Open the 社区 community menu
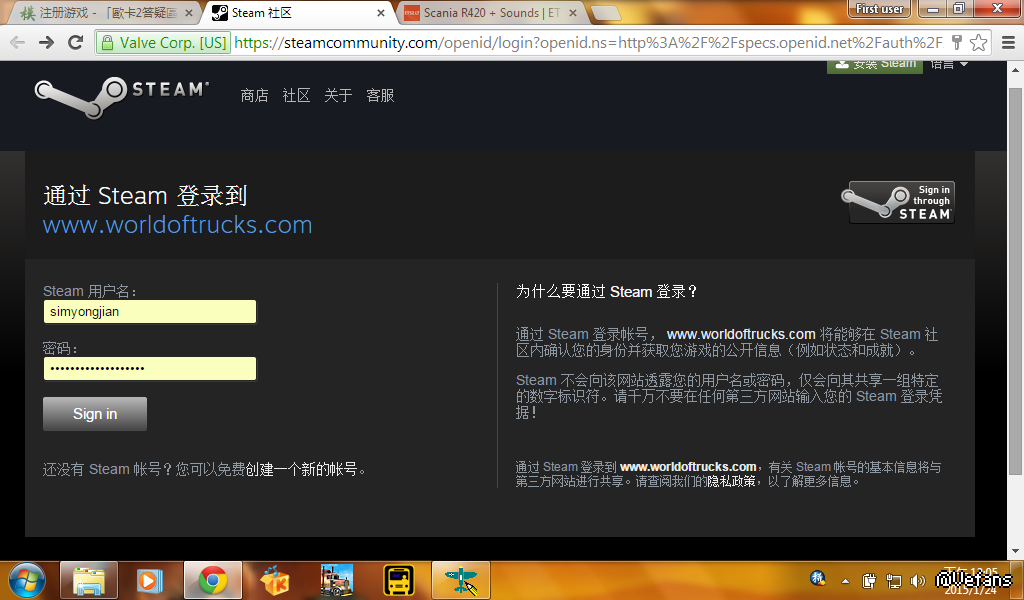 tap(296, 95)
